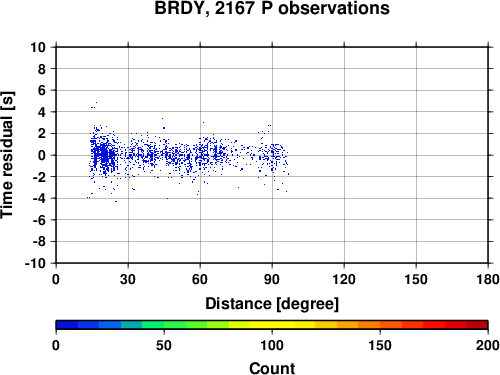Click the 180 tick on the distance axis

[x=487, y=279]
